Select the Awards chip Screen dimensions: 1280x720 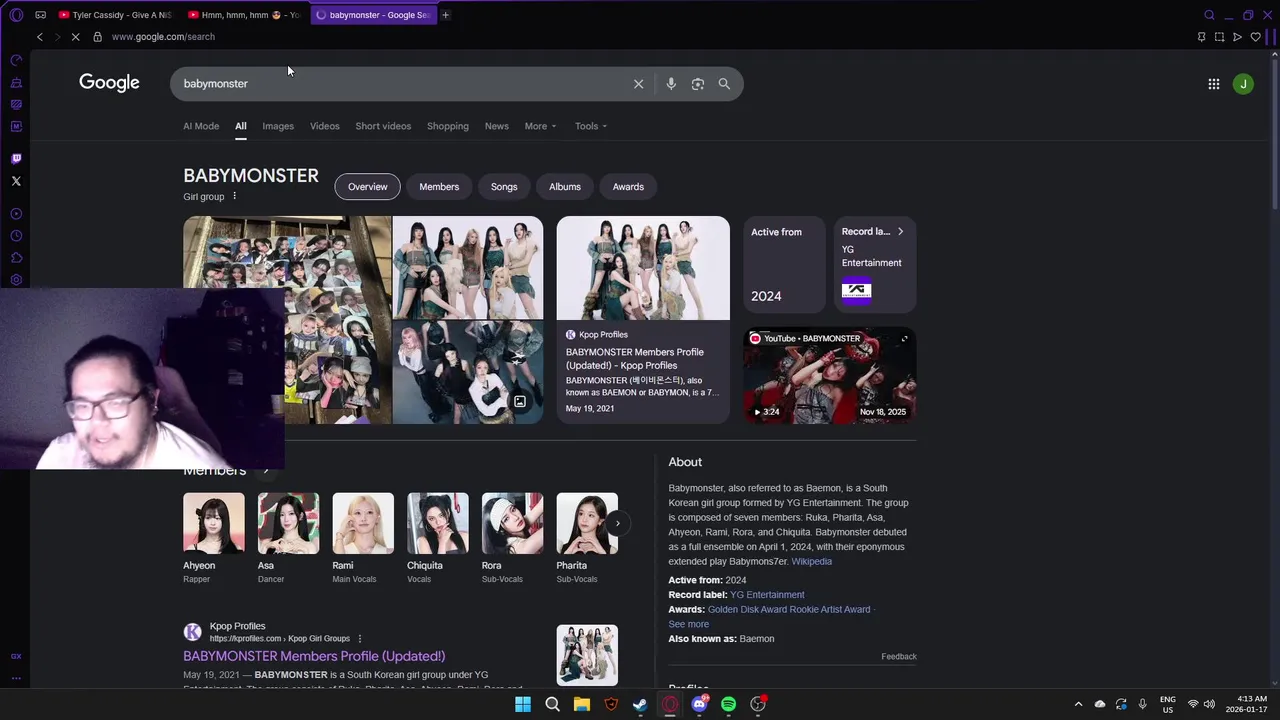coord(628,187)
